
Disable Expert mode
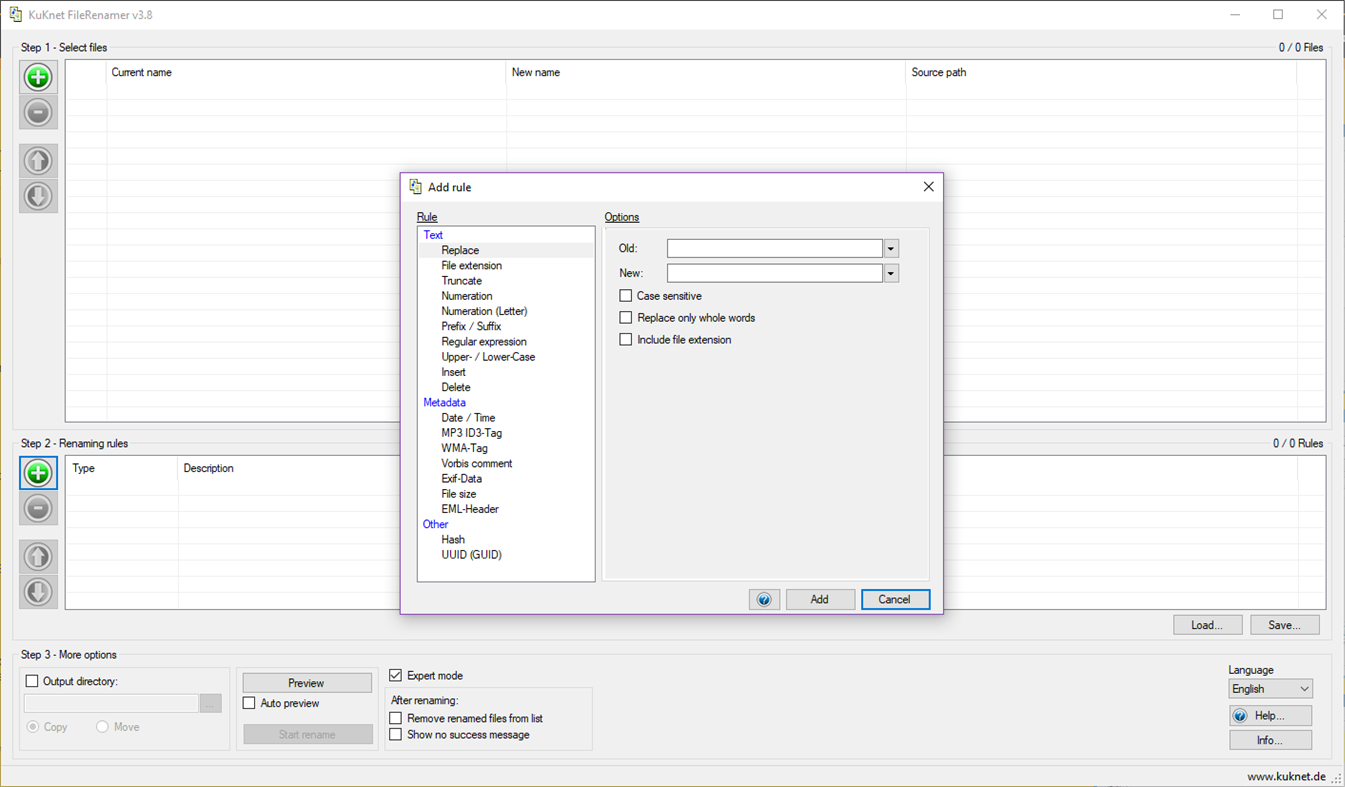click(395, 675)
